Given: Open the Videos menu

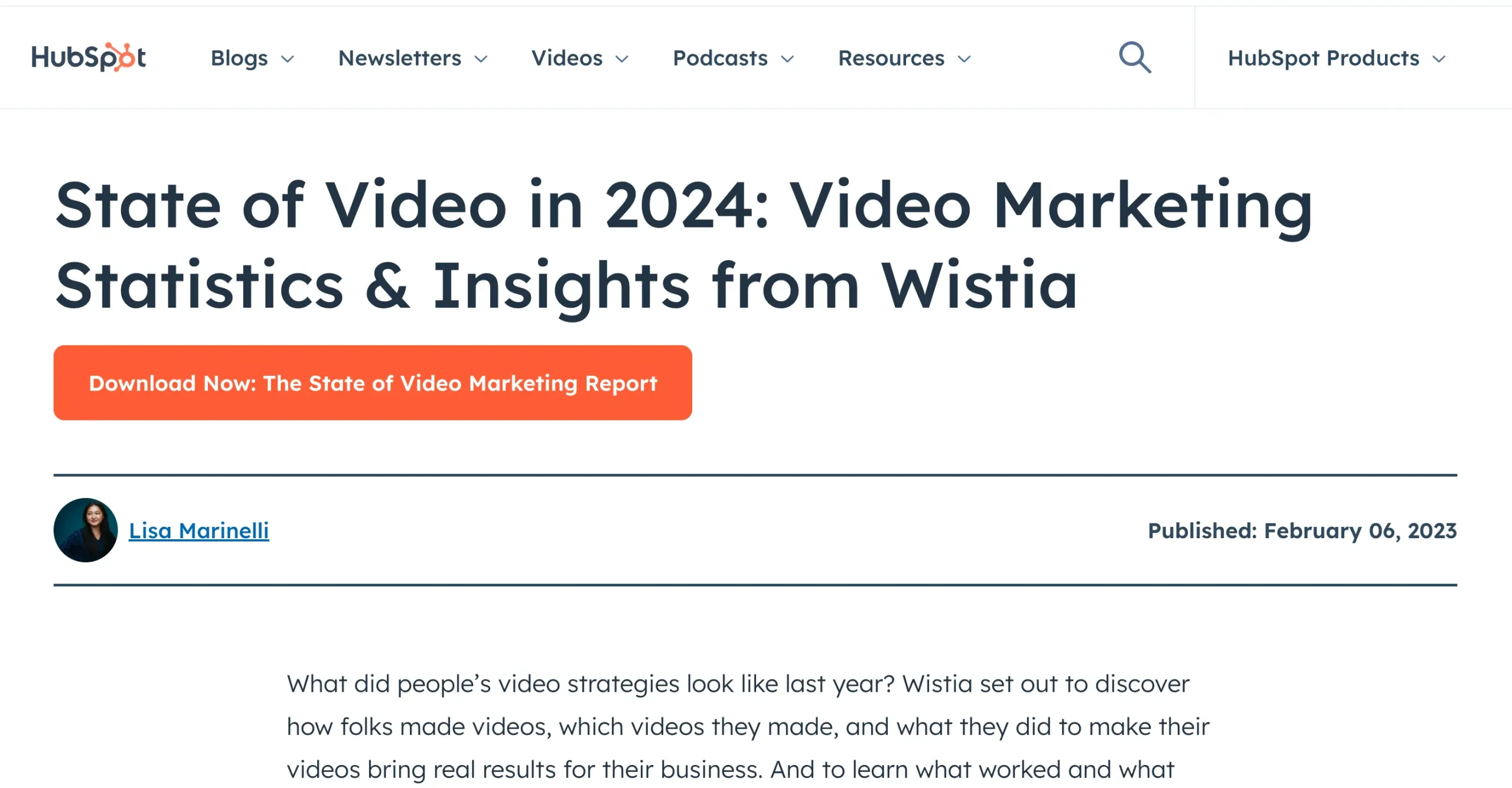Looking at the screenshot, I should coord(567,58).
